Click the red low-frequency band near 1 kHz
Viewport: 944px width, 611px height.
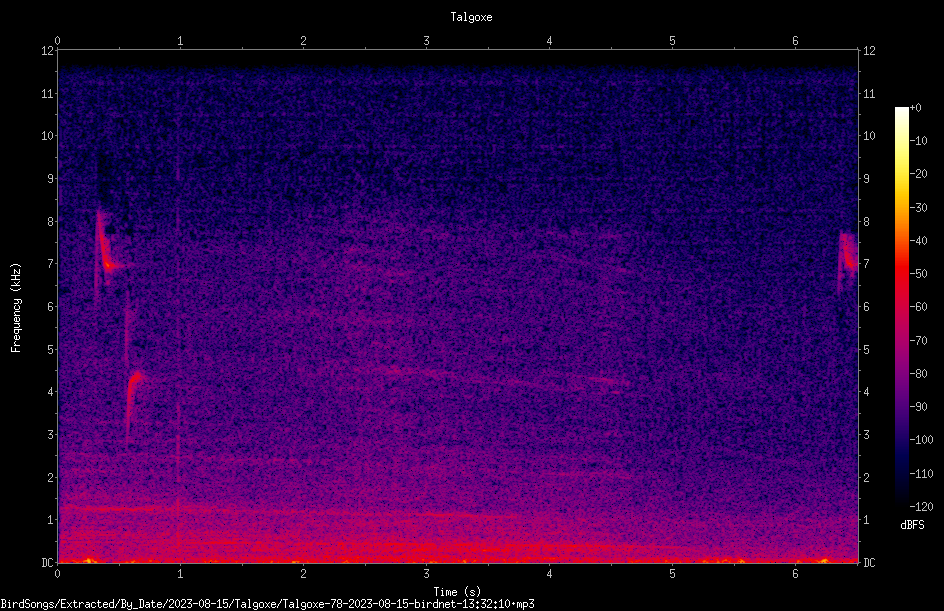289,512
